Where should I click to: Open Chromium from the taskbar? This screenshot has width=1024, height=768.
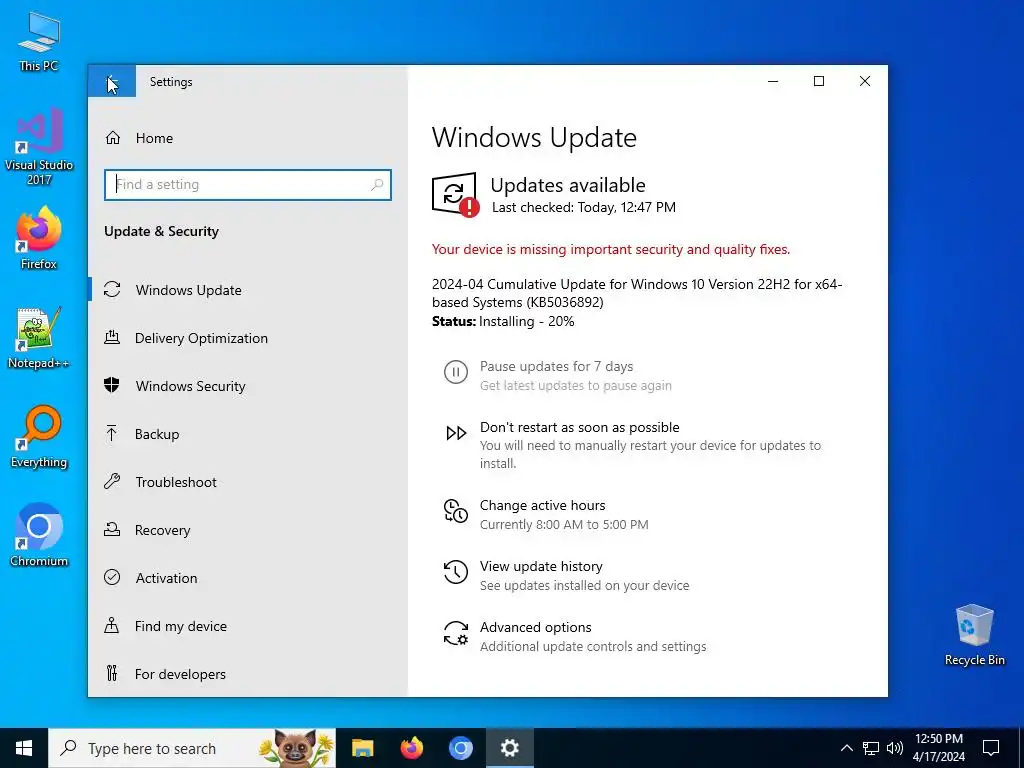coord(460,748)
